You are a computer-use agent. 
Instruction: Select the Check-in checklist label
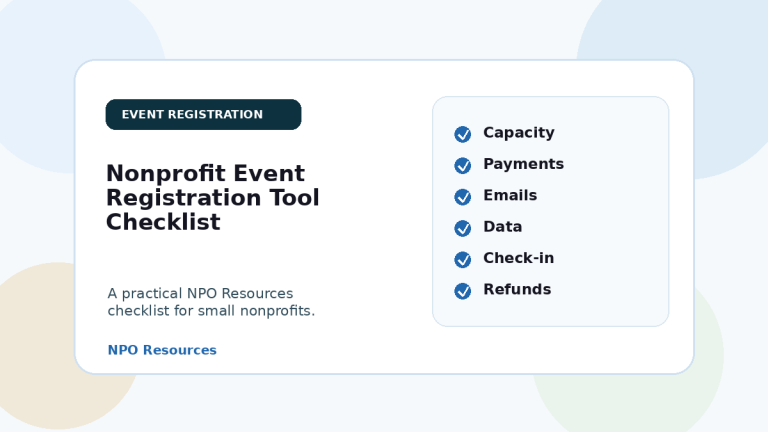coord(519,258)
